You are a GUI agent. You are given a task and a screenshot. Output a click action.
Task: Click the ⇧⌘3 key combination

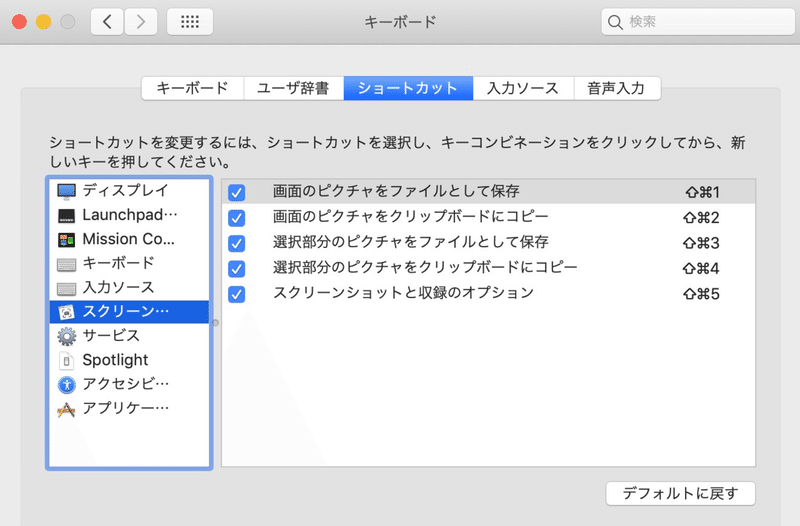point(701,243)
